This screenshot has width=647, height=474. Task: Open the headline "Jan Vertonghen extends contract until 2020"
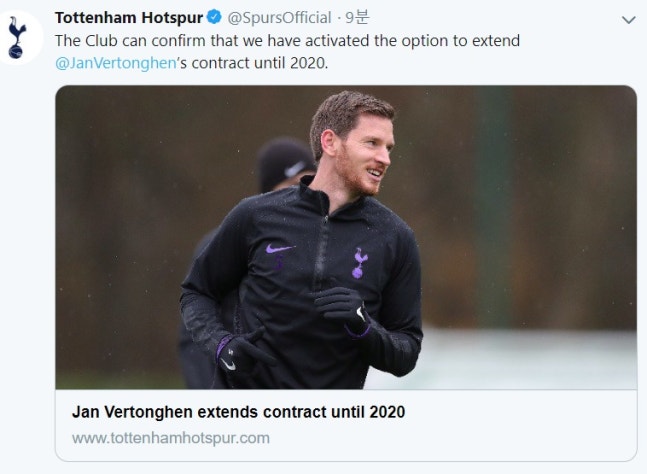point(238,412)
